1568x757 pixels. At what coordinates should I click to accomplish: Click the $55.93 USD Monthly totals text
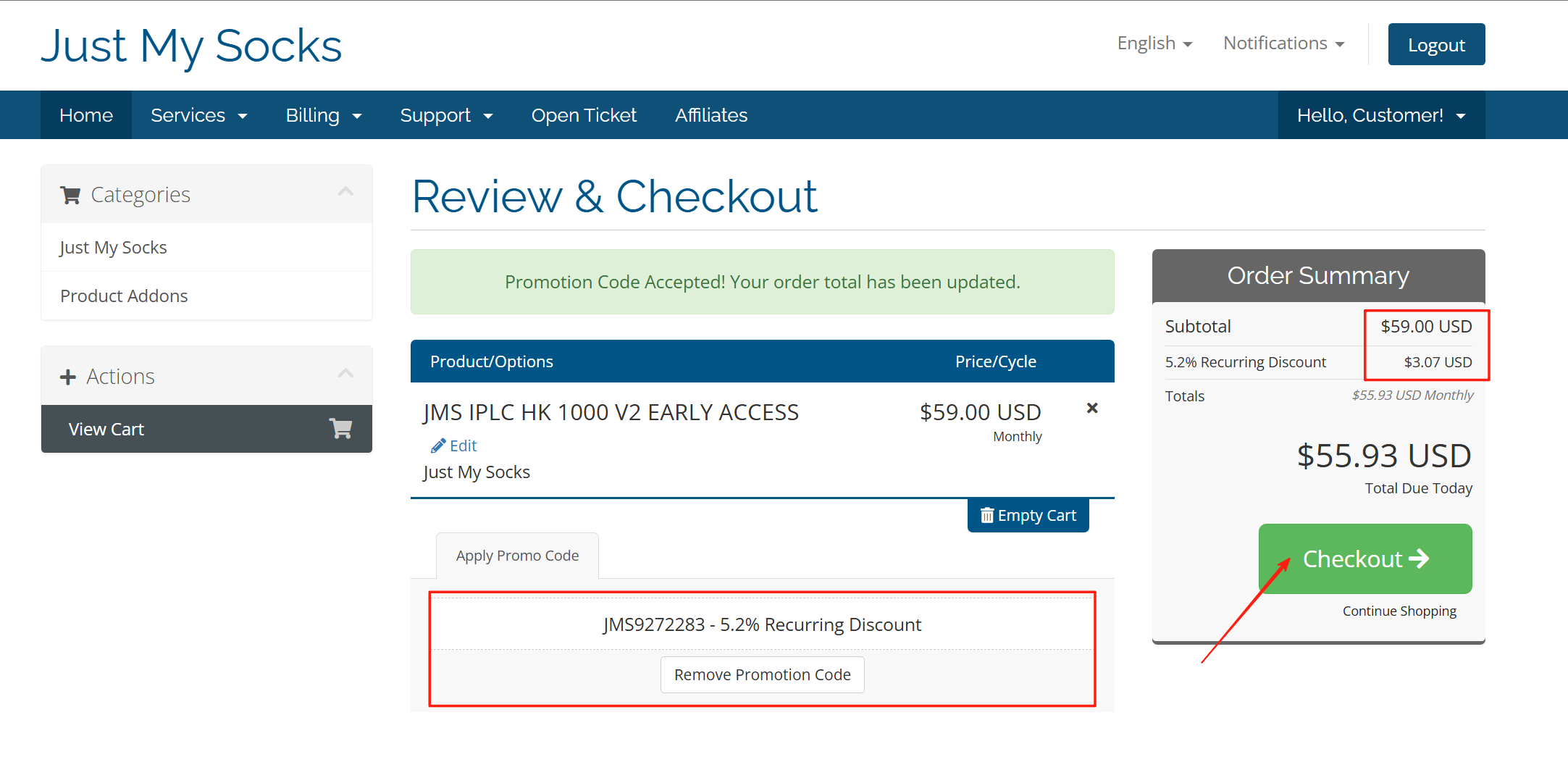click(x=1412, y=395)
